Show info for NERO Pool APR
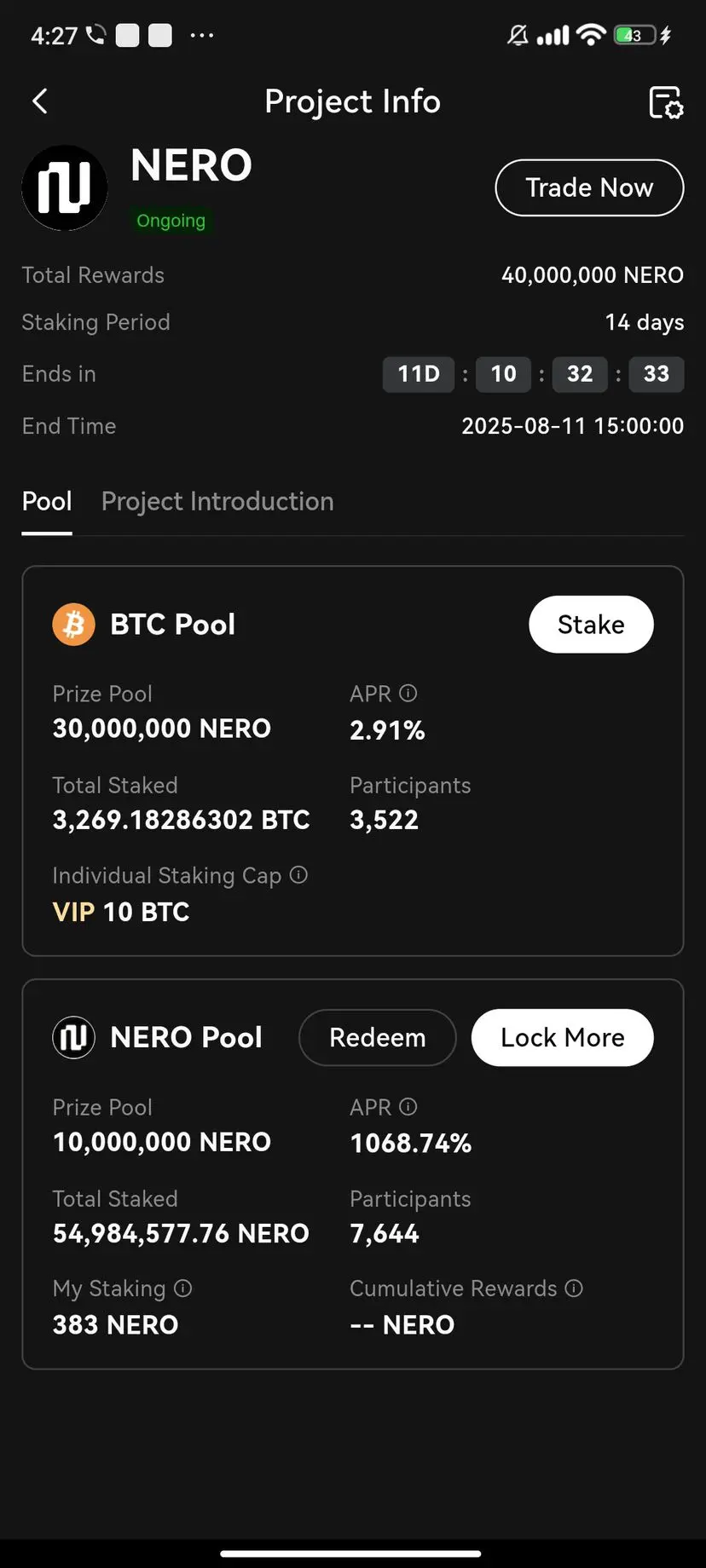706x1568 pixels. point(408,1107)
